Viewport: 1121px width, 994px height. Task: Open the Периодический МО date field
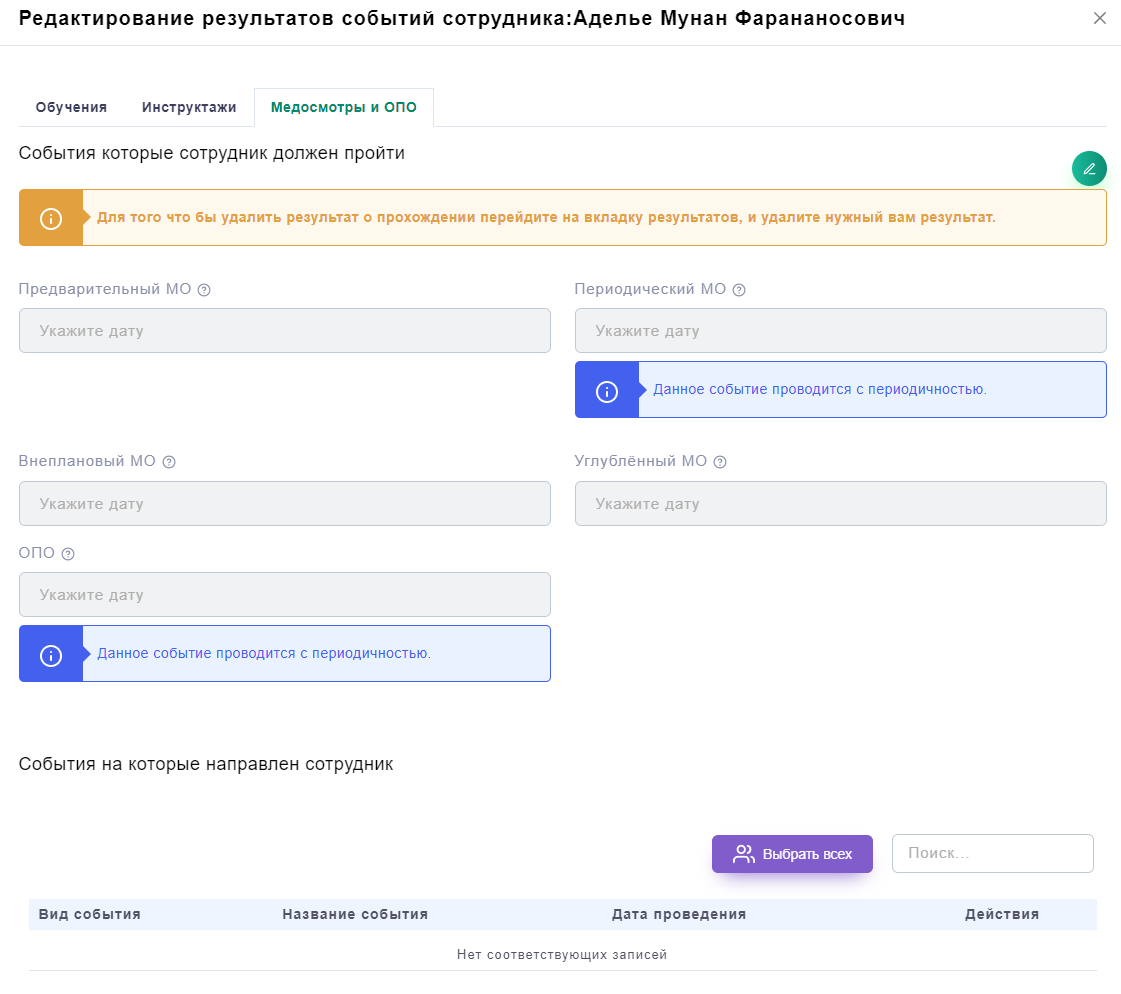pos(840,331)
